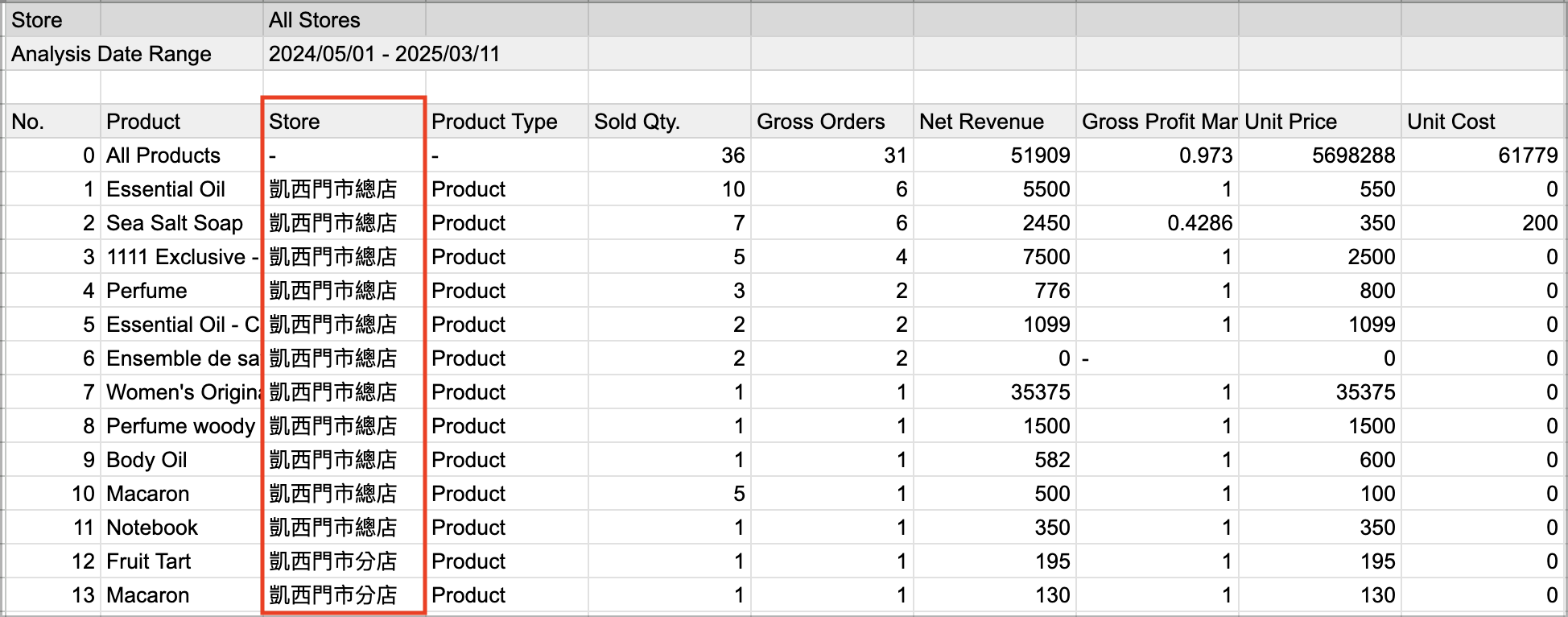Click the unit cost 200 cell
This screenshot has width=1568, height=617.
tap(1483, 223)
